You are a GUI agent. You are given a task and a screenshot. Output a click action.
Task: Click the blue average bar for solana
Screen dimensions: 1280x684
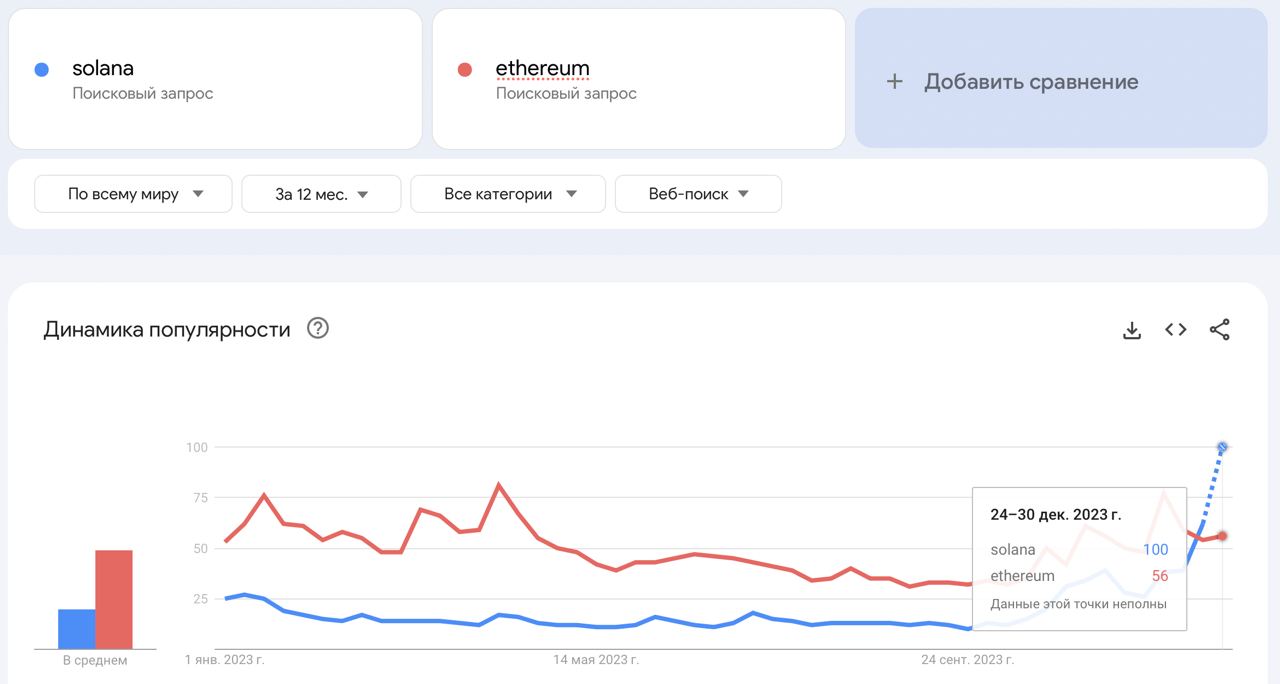pyautogui.click(x=76, y=629)
